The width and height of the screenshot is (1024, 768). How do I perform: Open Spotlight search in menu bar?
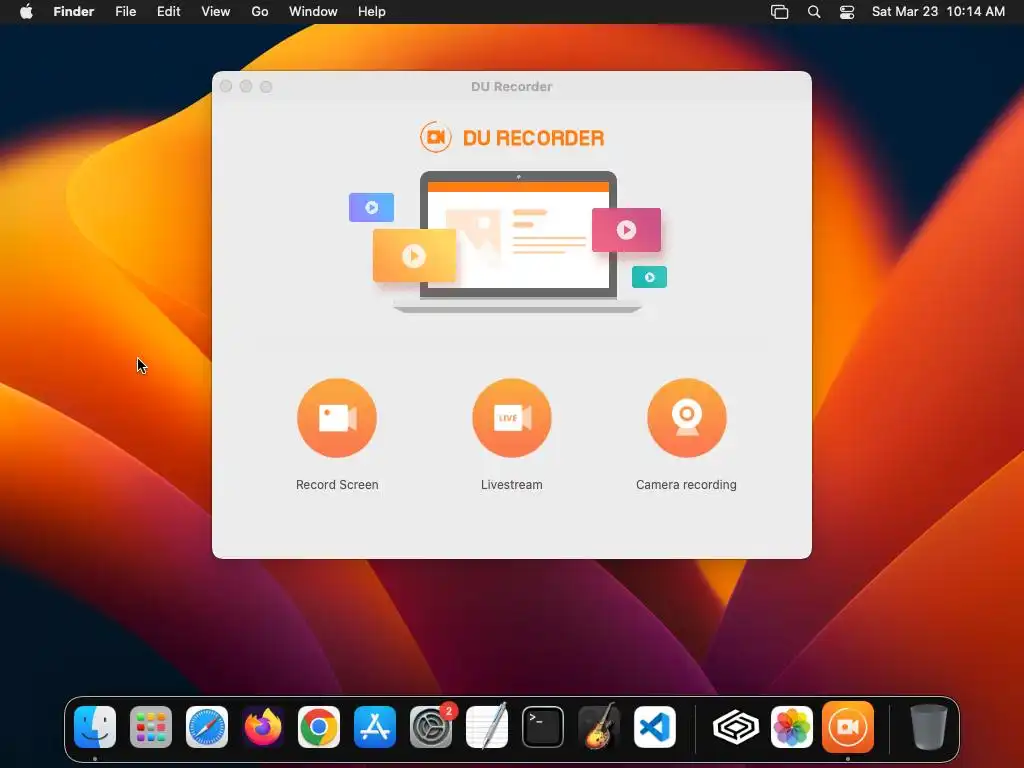point(814,12)
